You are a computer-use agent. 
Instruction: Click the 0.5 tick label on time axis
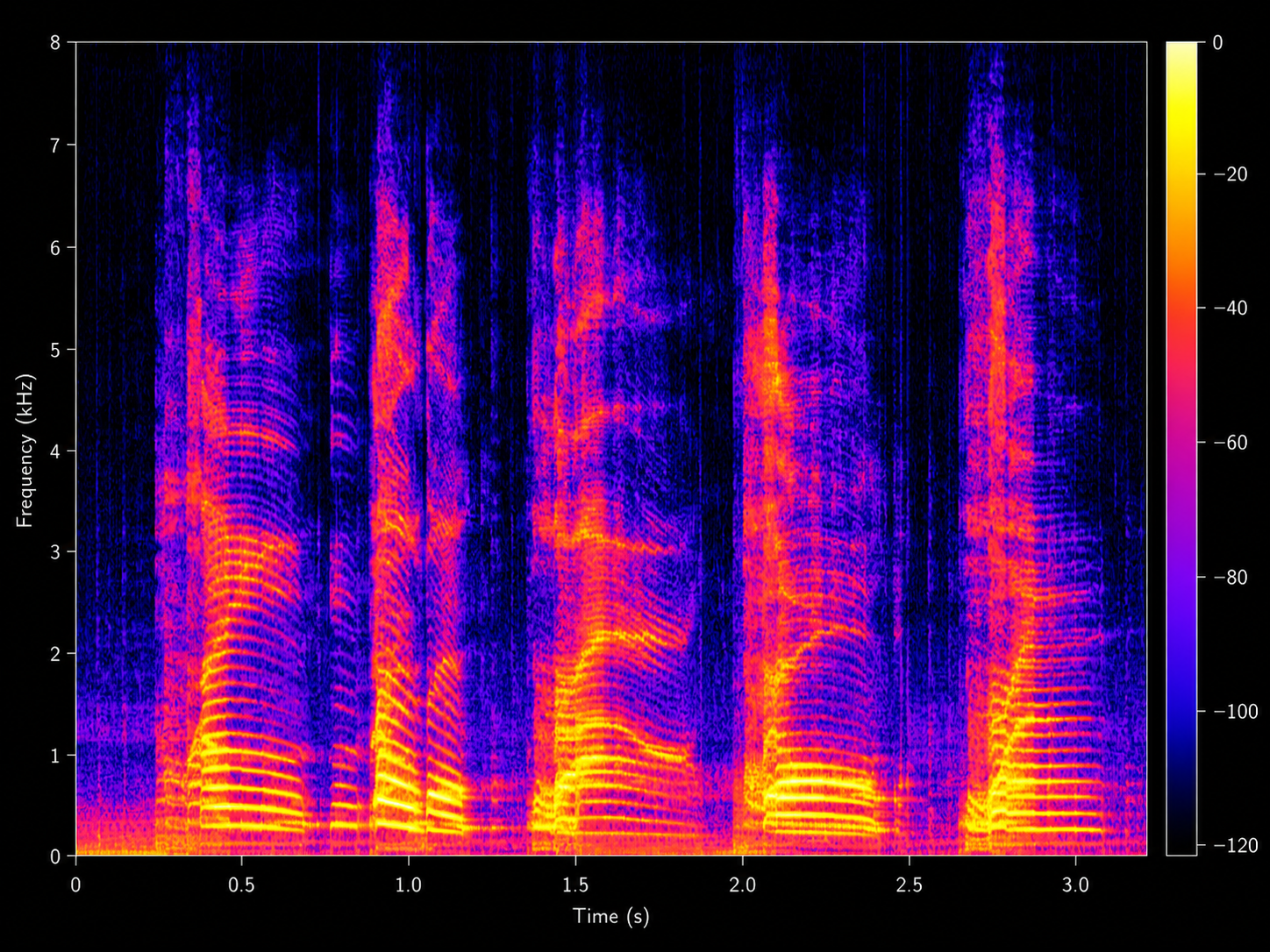point(242,885)
